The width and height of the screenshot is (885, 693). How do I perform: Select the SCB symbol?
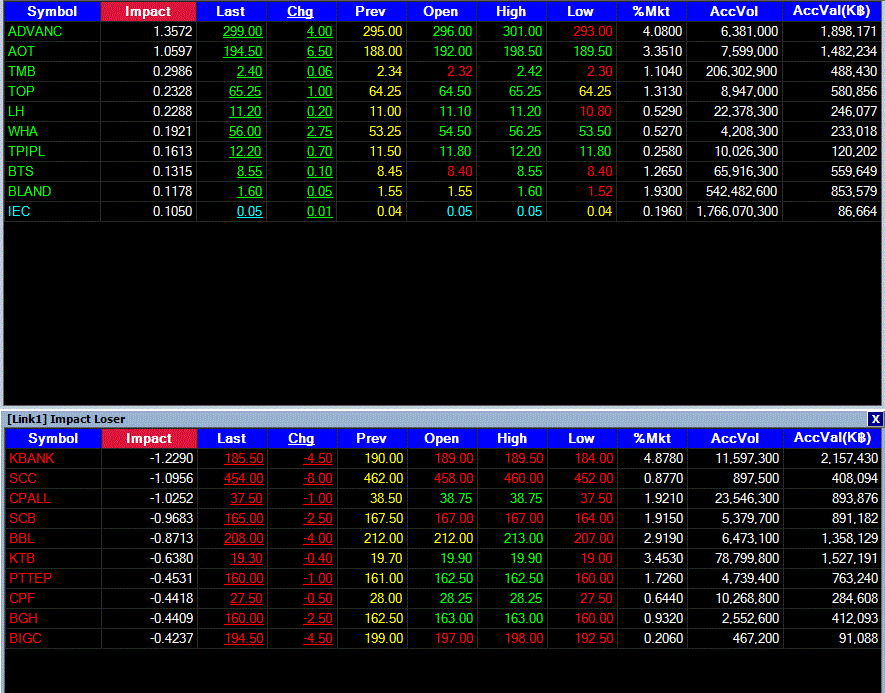point(23,519)
